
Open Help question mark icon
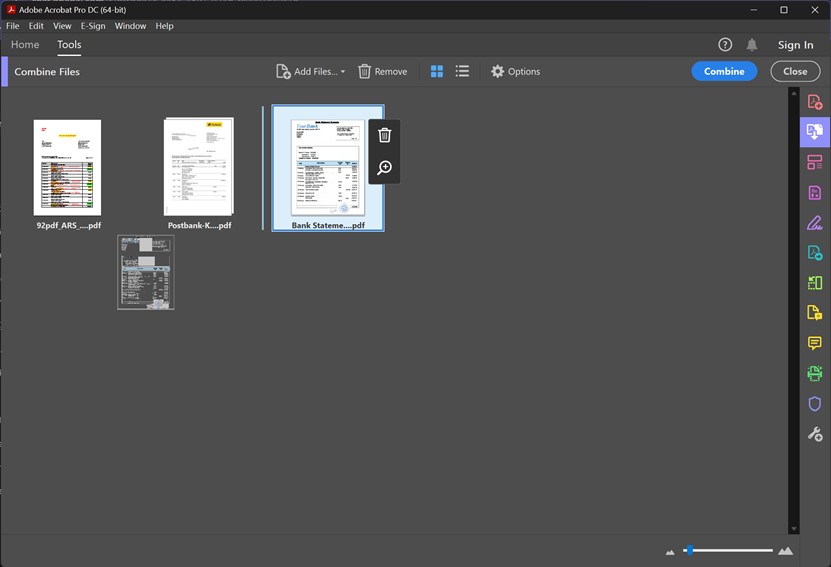pos(725,45)
